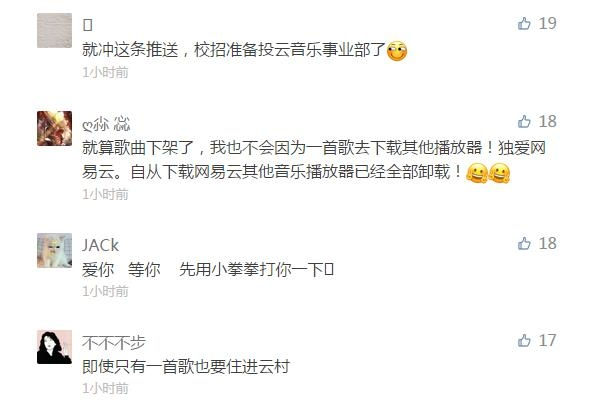Viewport: 593px width, 415px height.
Task: Visit the JACk username link
Action: tap(101, 246)
